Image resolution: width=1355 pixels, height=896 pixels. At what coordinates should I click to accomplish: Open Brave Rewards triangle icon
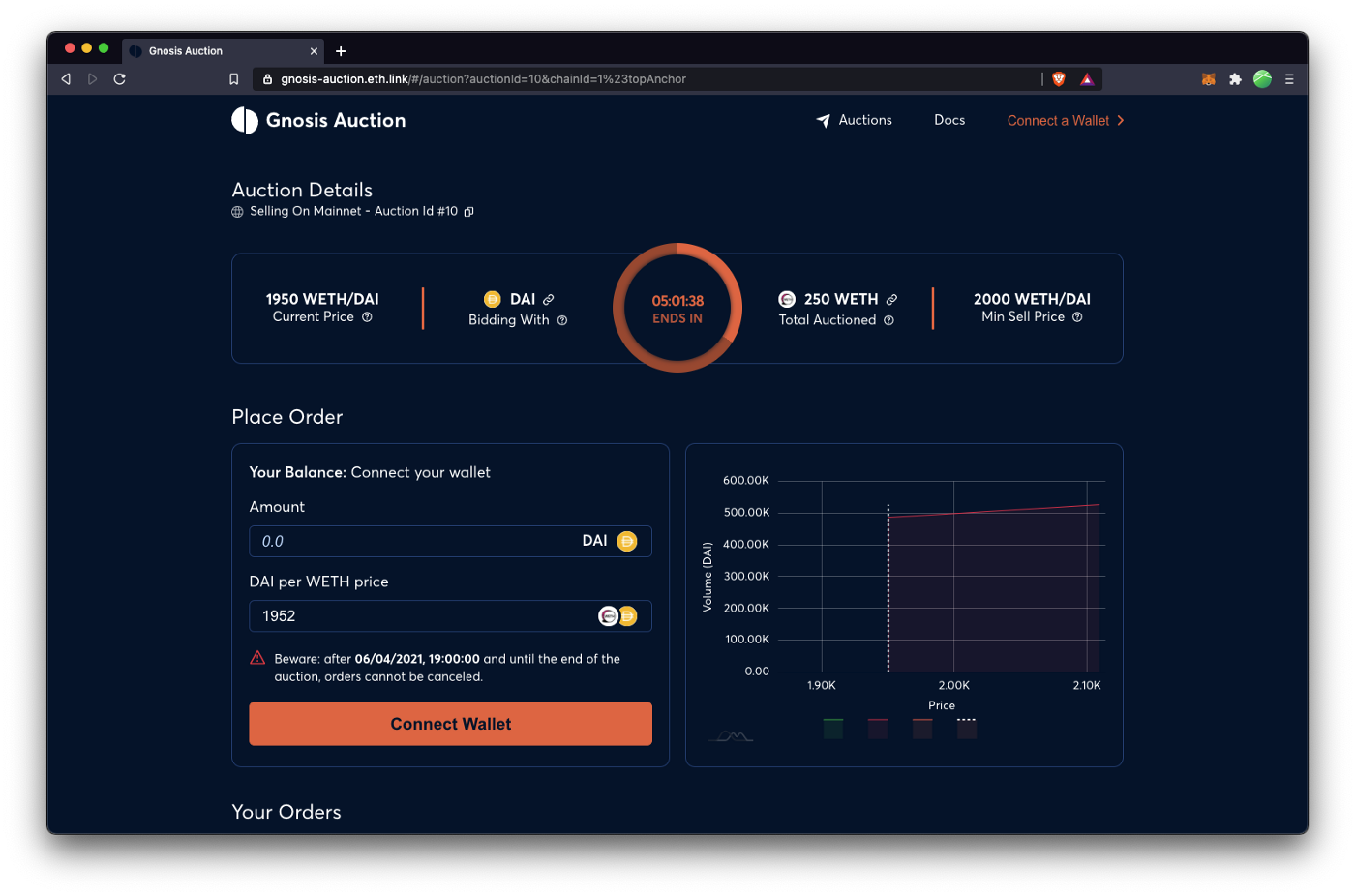pos(1087,79)
